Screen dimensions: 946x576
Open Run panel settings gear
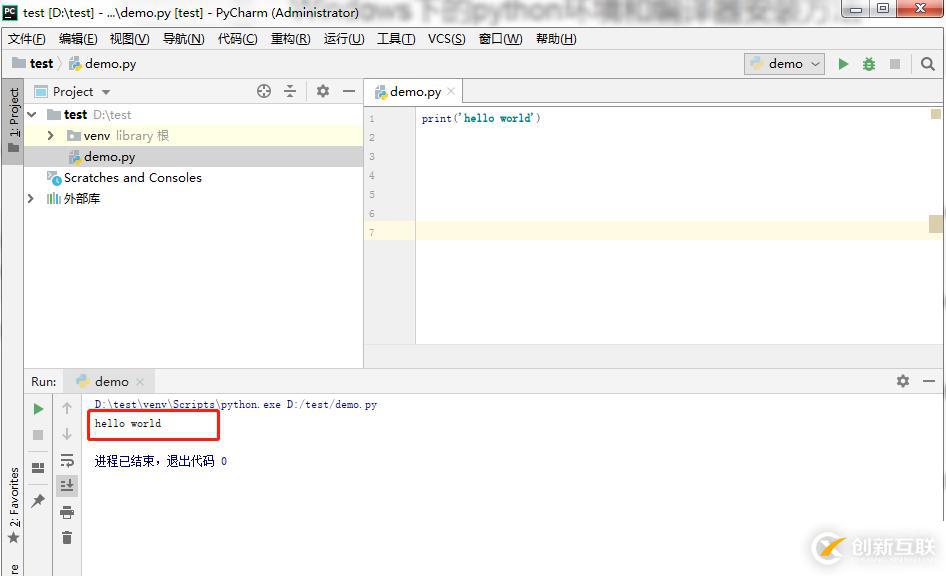click(903, 381)
